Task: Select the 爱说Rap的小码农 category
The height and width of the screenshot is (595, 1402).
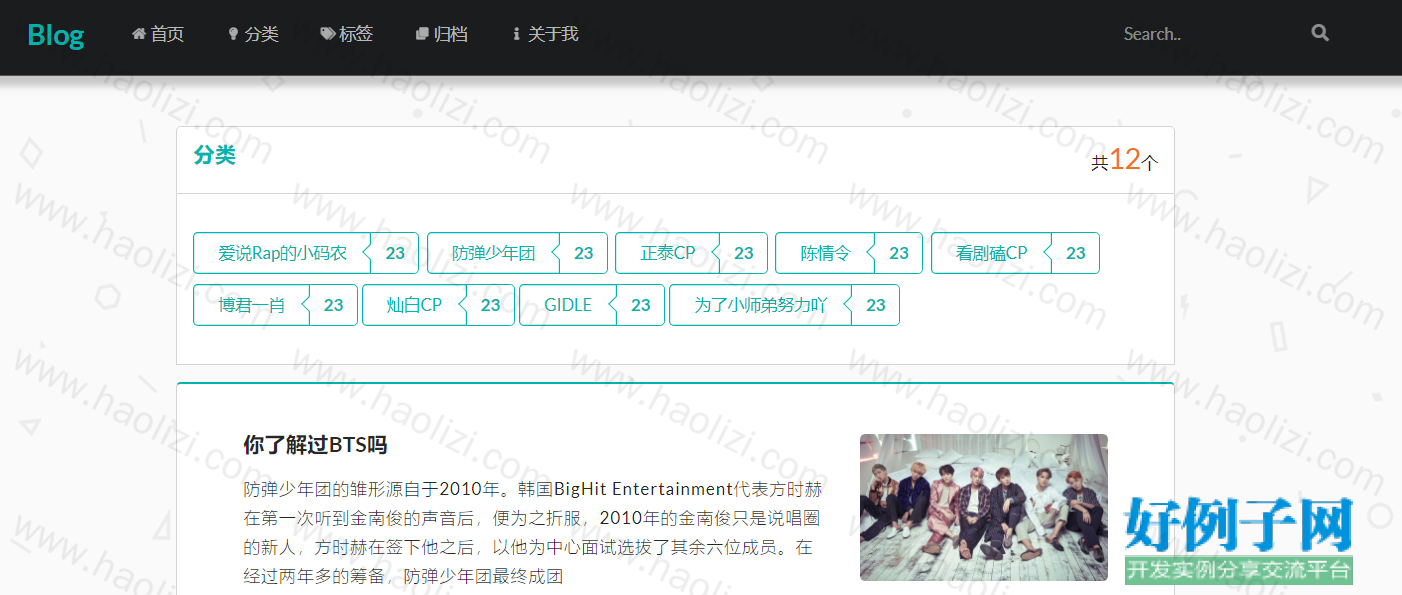Action: [283, 253]
